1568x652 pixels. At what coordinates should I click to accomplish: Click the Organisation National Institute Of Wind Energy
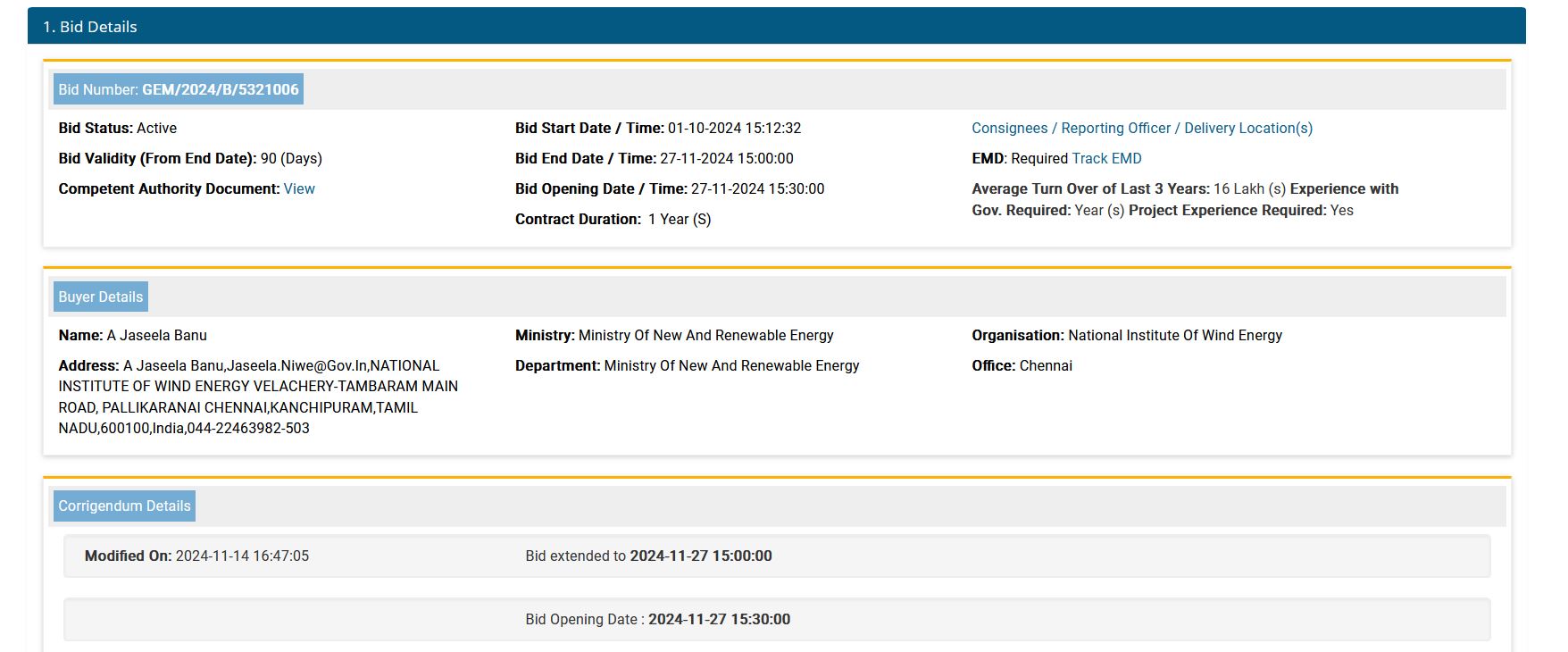(x=1174, y=336)
